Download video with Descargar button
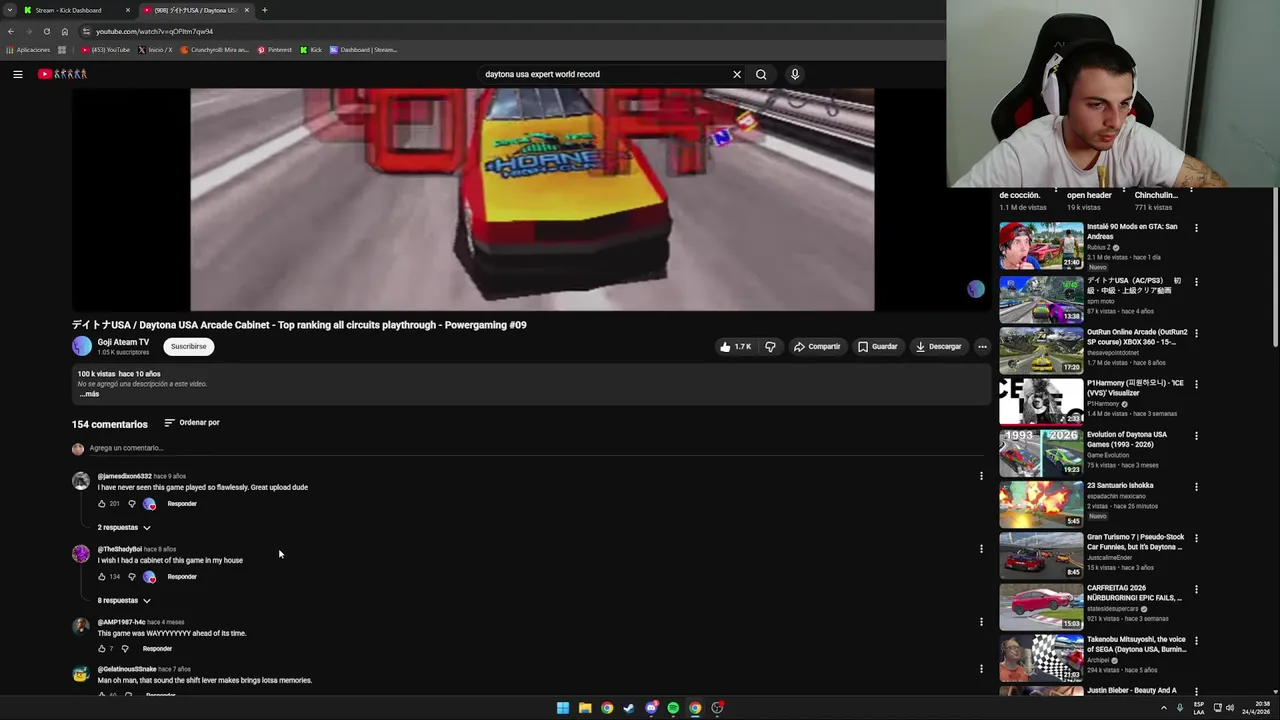This screenshot has width=1280, height=720. [x=938, y=347]
